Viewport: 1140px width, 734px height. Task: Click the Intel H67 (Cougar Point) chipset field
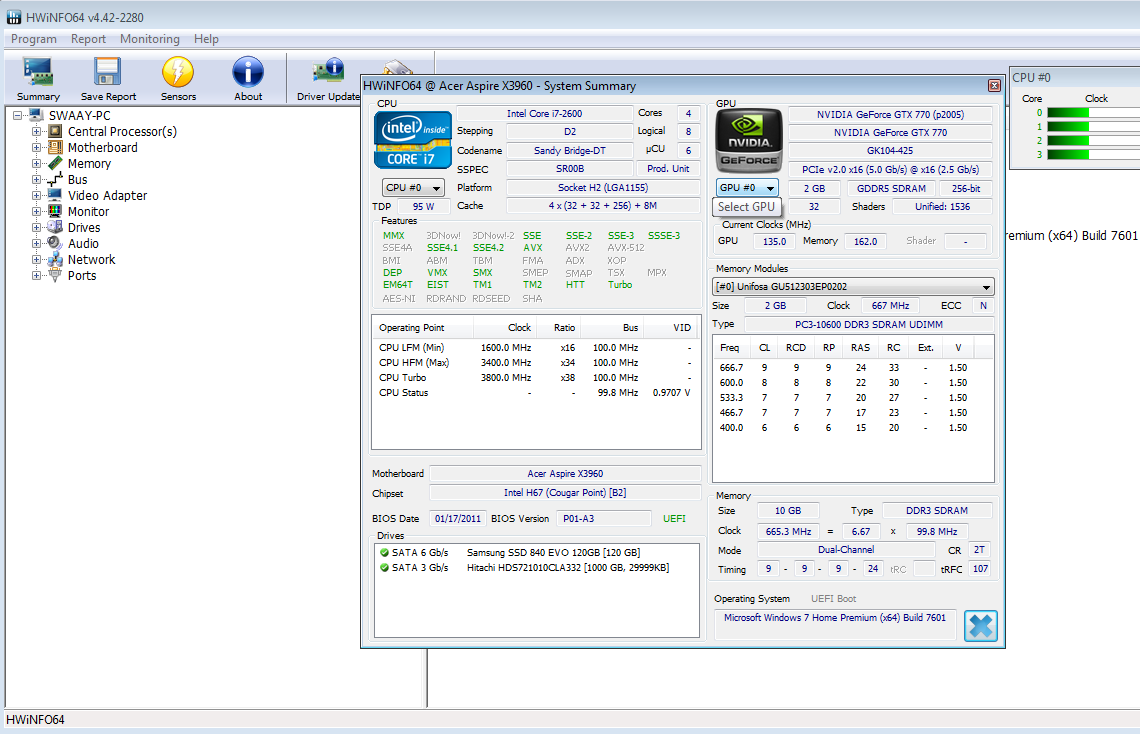point(565,493)
